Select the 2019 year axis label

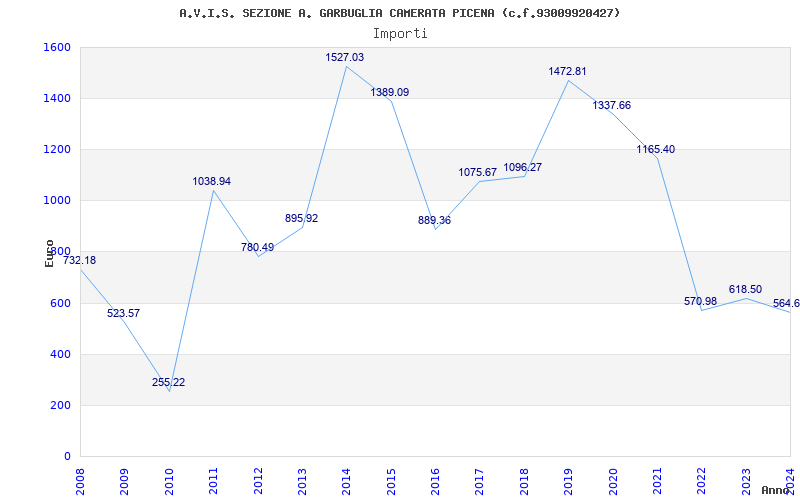click(x=568, y=481)
